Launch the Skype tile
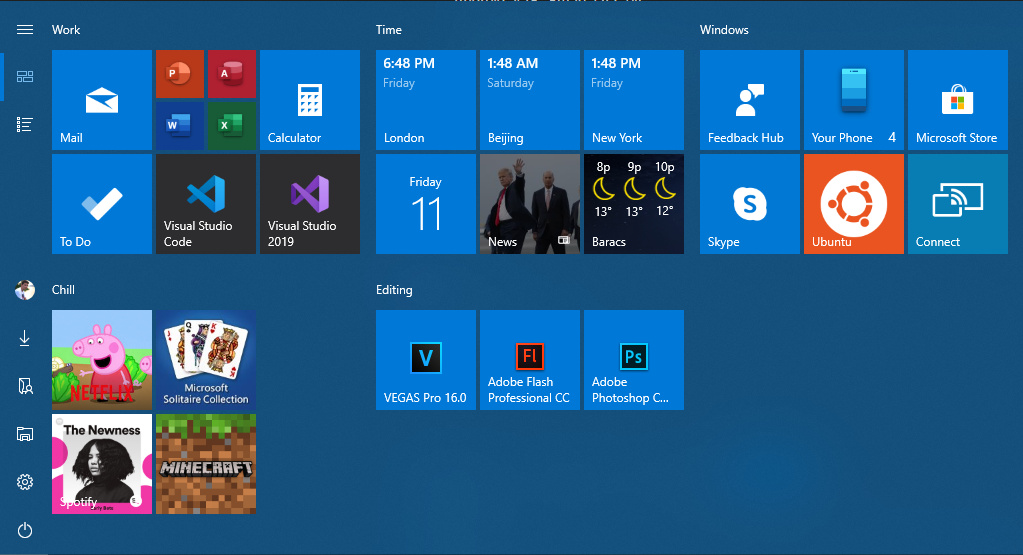The width and height of the screenshot is (1023, 555). [x=750, y=204]
